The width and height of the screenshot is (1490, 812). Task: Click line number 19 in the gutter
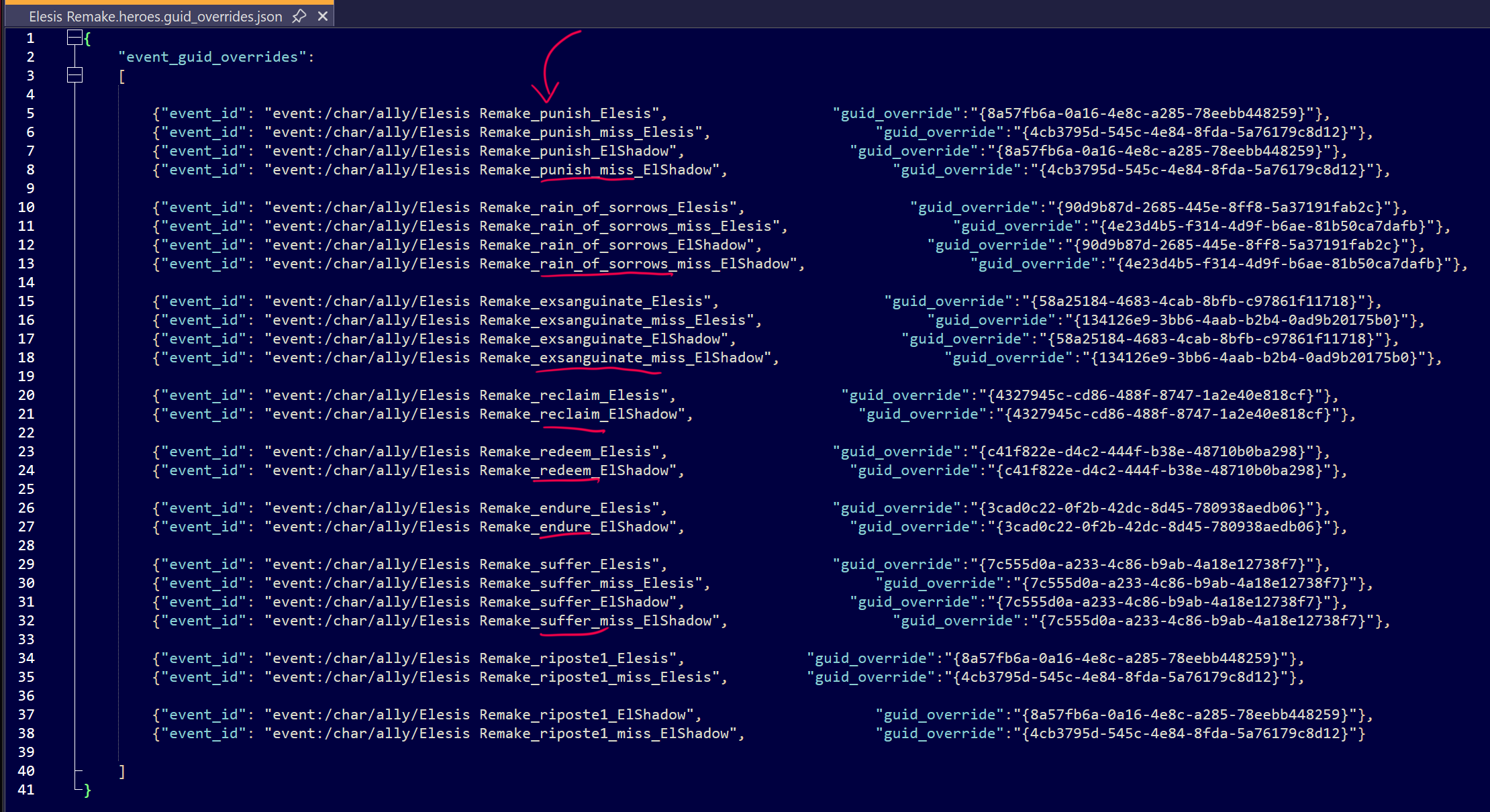26,376
